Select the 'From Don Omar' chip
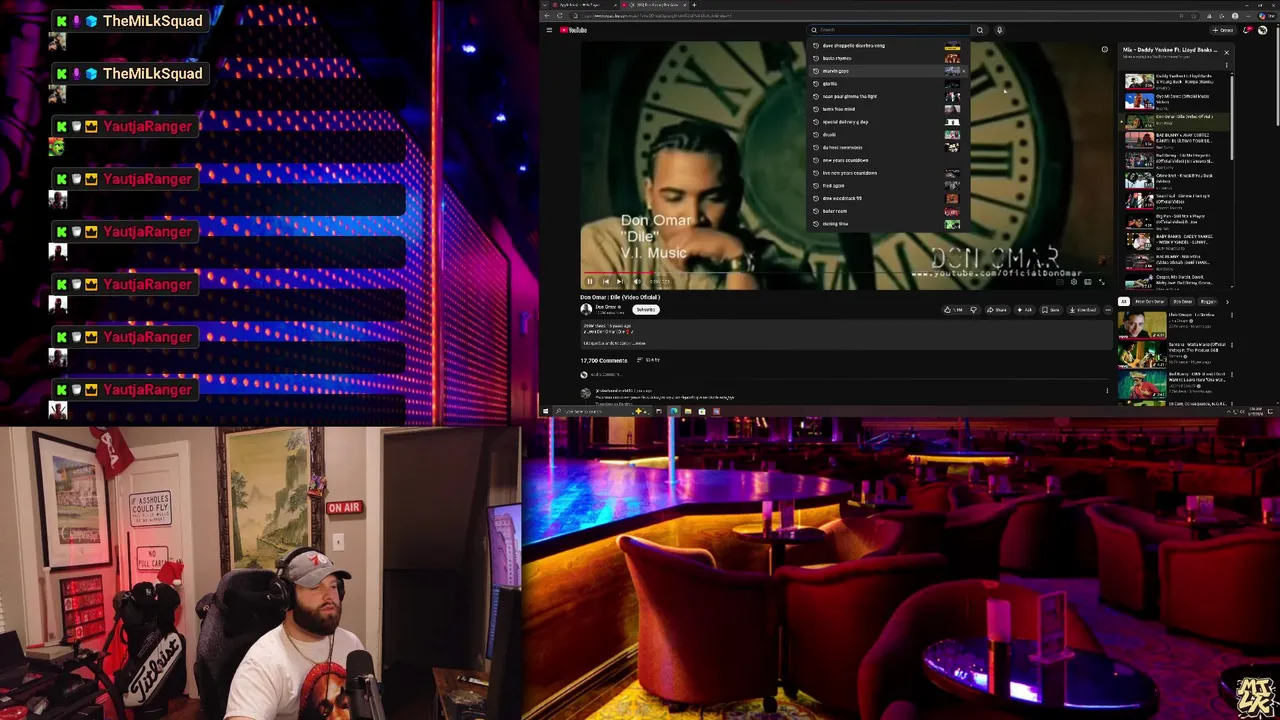 [x=1150, y=301]
